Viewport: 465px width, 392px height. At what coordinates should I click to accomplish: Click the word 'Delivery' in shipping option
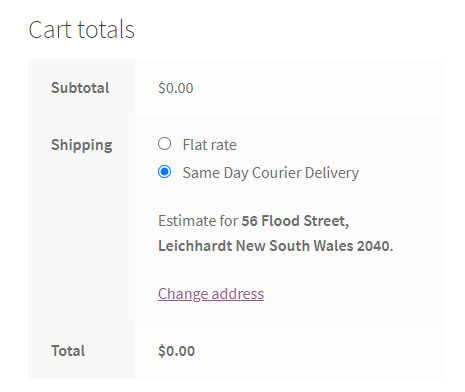332,173
